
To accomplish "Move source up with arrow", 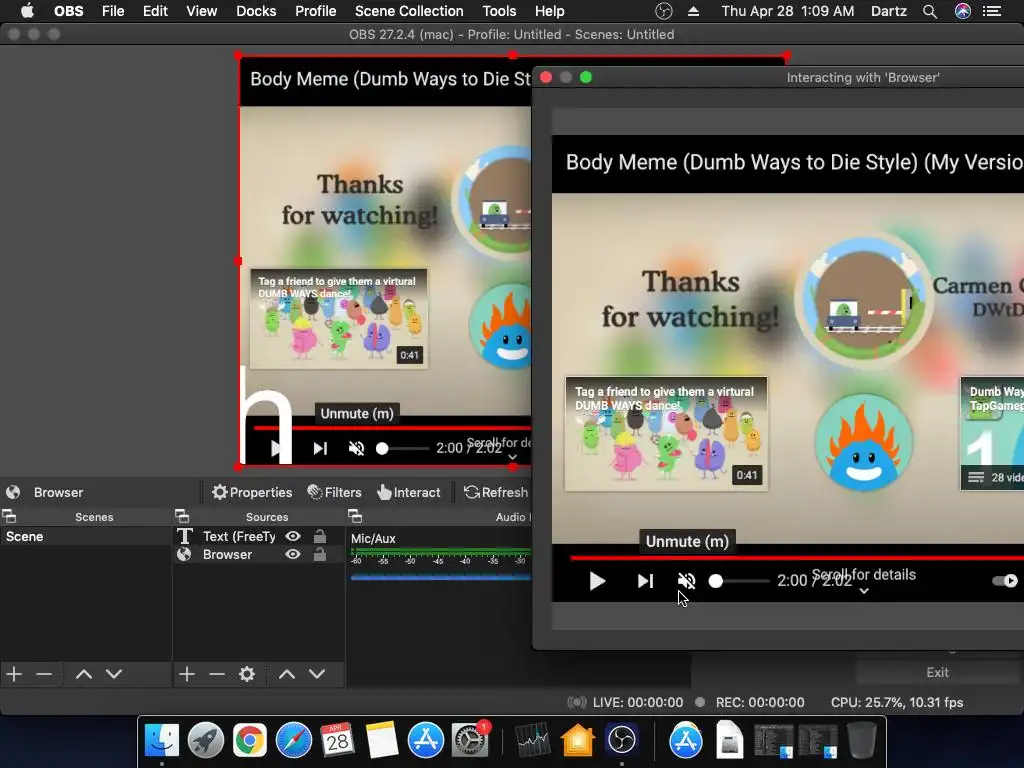I will click(287, 674).
